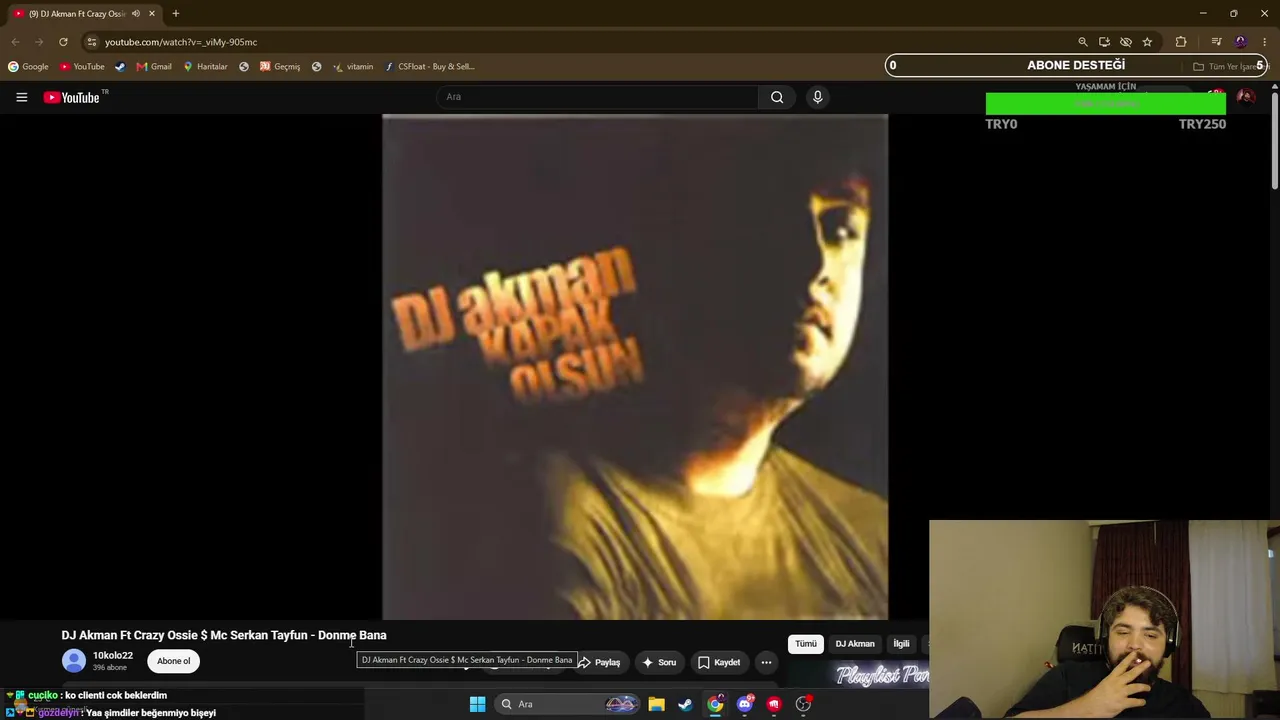Select the DJ Akman Ft Crazy Ossie tab
The image size is (1280, 720).
coord(84,14)
